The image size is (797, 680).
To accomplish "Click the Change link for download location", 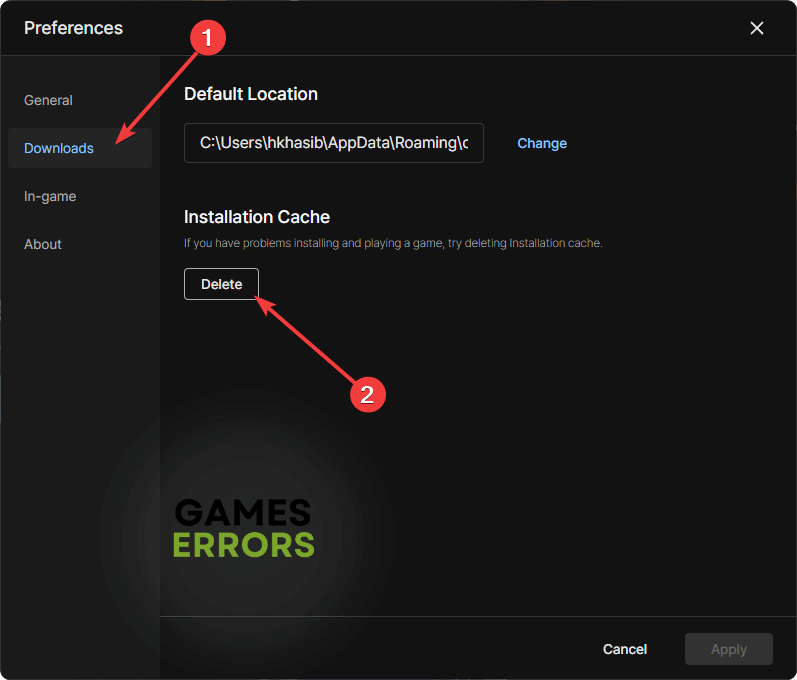I will pos(542,143).
